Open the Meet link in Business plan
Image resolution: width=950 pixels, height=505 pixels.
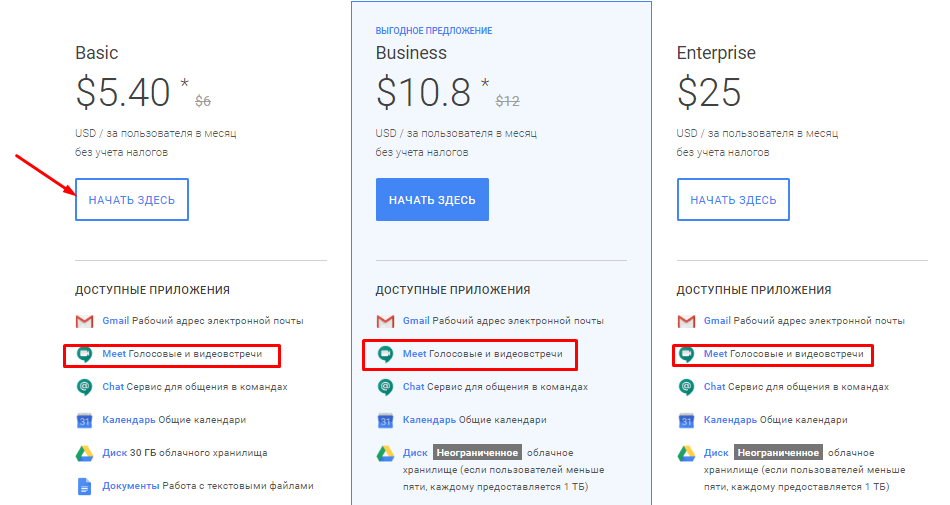tap(414, 354)
